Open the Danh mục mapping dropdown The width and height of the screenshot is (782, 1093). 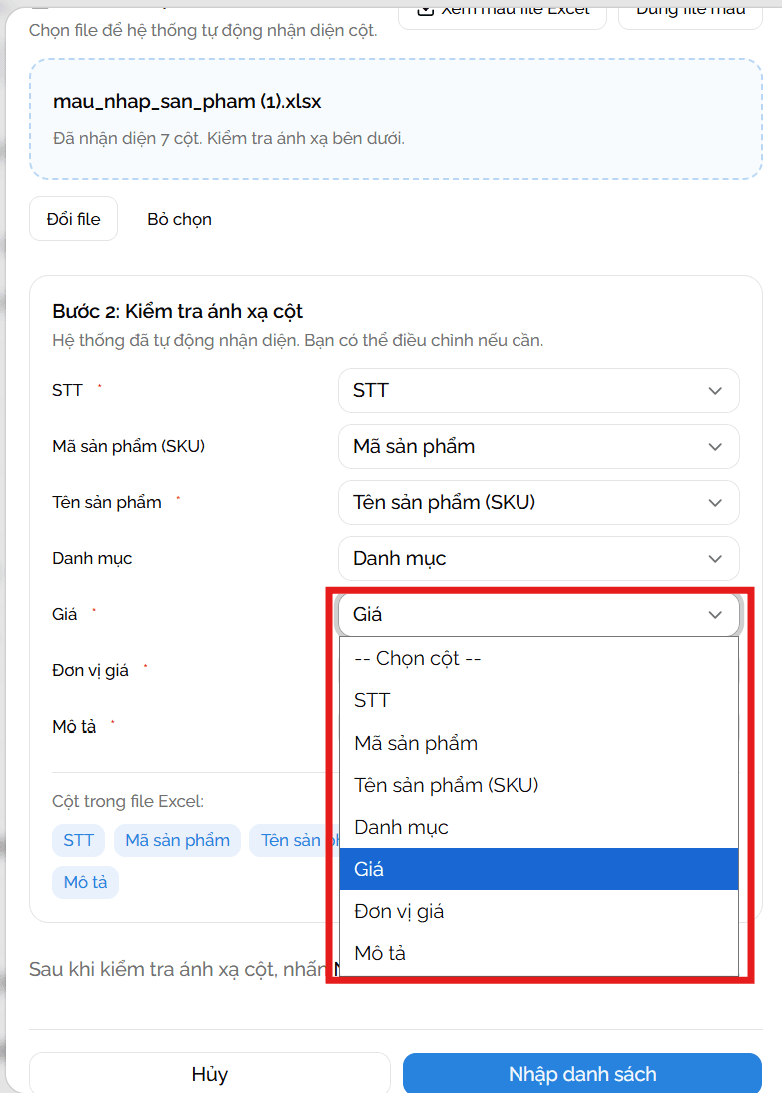click(538, 558)
